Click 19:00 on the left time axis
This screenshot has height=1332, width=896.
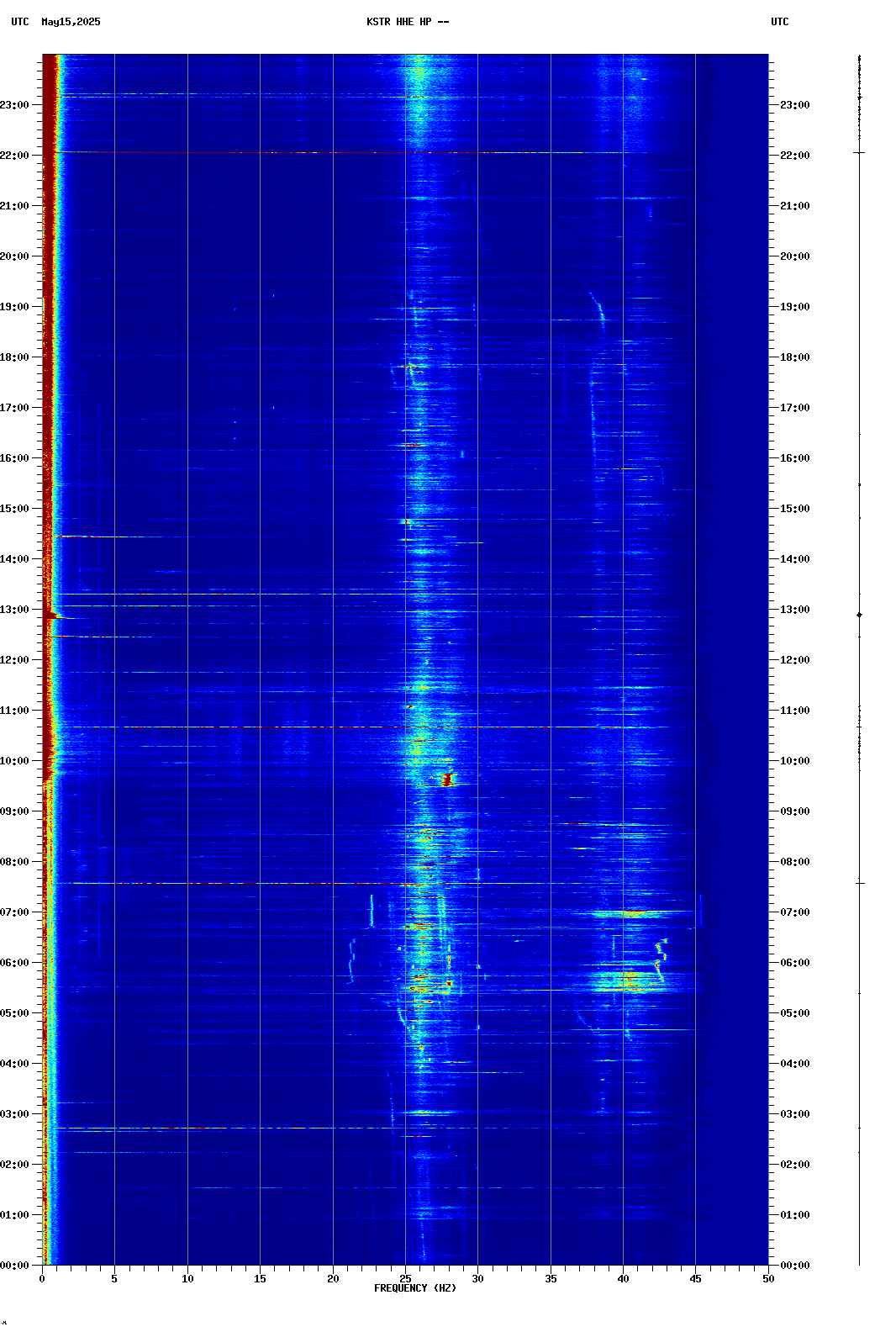point(14,307)
